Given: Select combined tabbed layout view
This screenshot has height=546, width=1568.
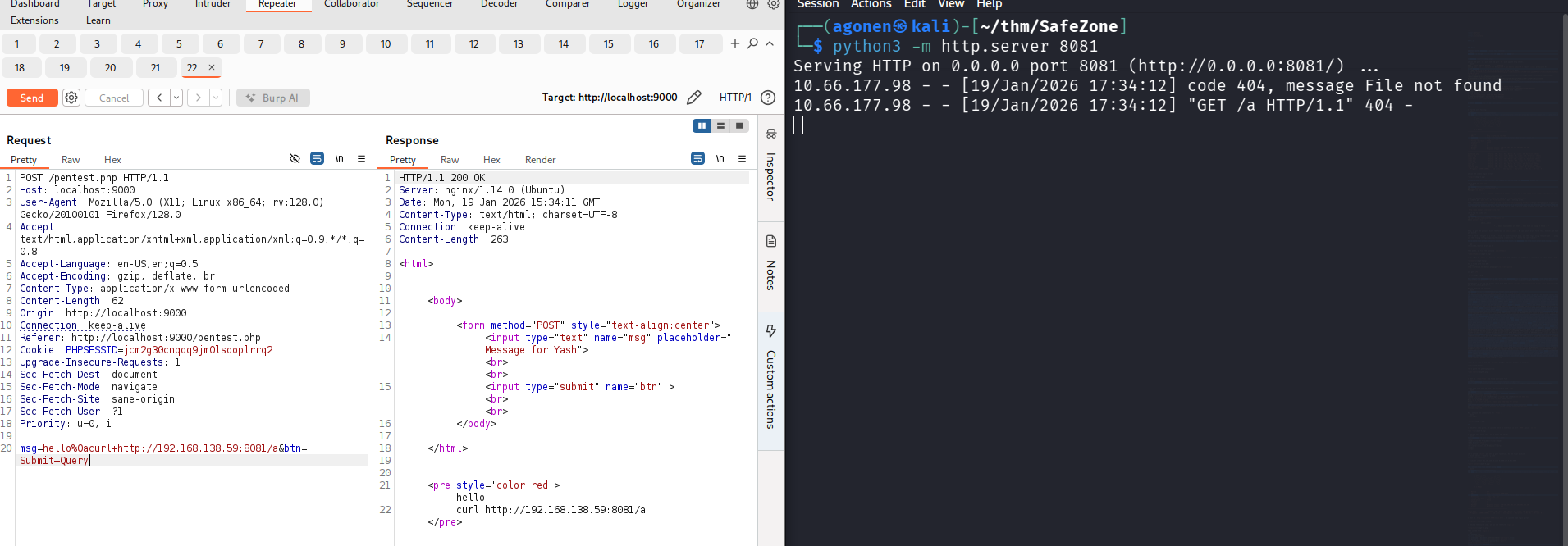Looking at the screenshot, I should pos(739,125).
